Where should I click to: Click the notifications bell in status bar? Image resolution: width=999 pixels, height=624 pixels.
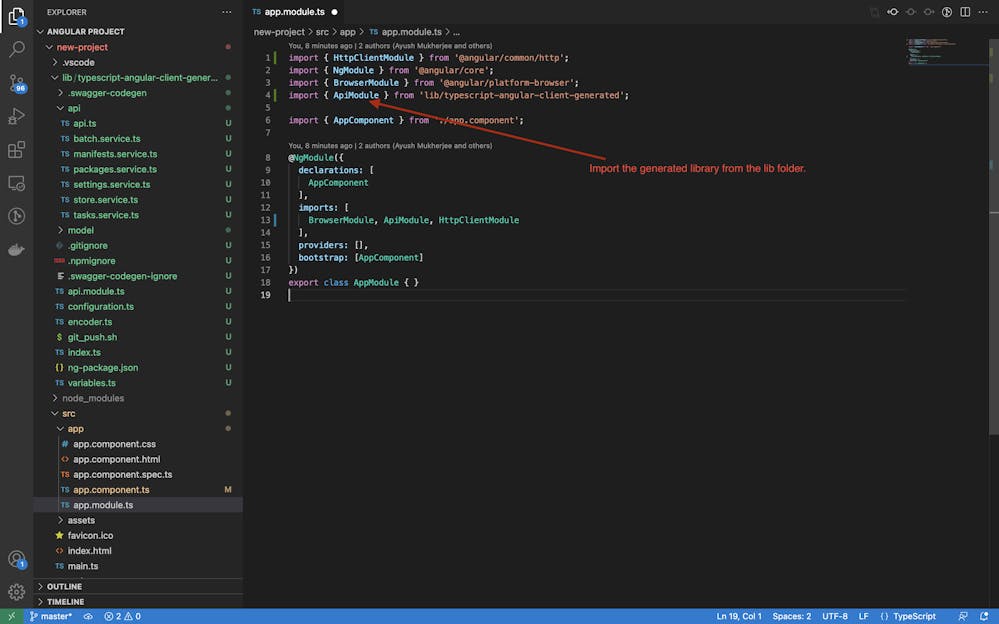(x=983, y=616)
